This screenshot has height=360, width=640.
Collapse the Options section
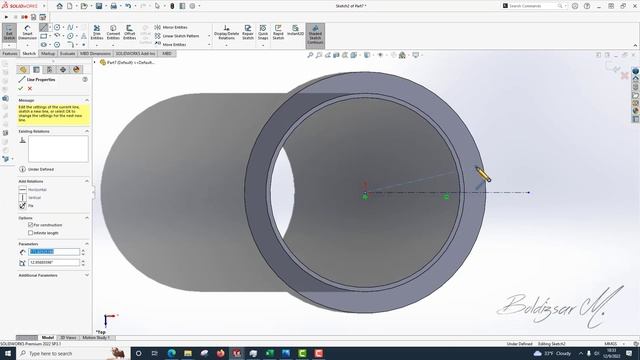pyautogui.click(x=87, y=218)
